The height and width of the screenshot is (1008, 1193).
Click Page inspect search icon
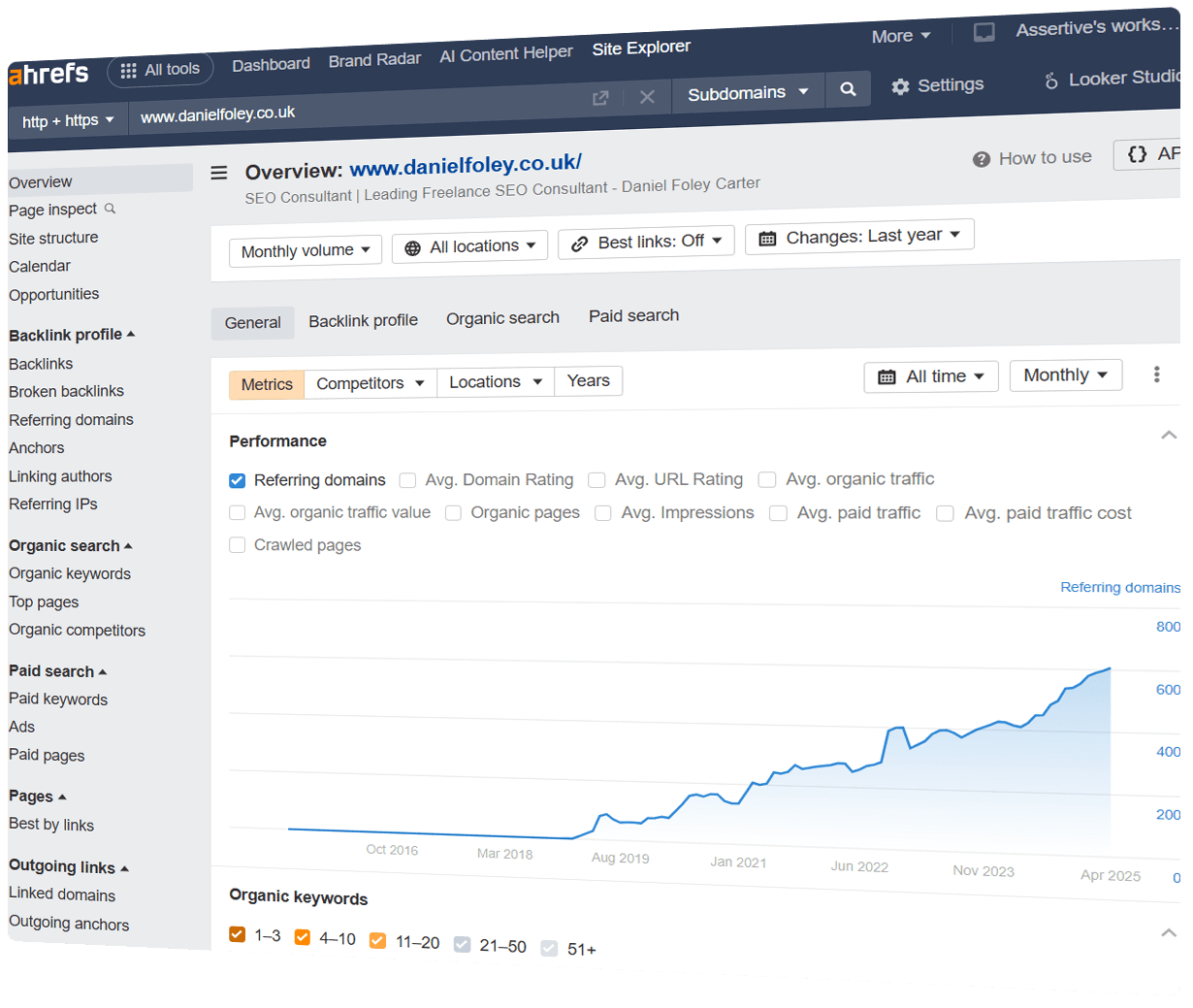[x=110, y=209]
